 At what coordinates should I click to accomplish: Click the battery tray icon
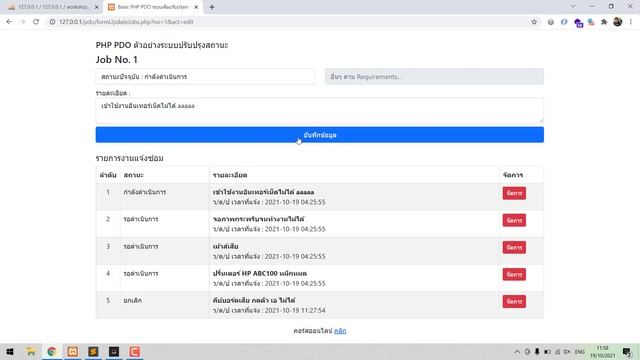pyautogui.click(x=547, y=352)
